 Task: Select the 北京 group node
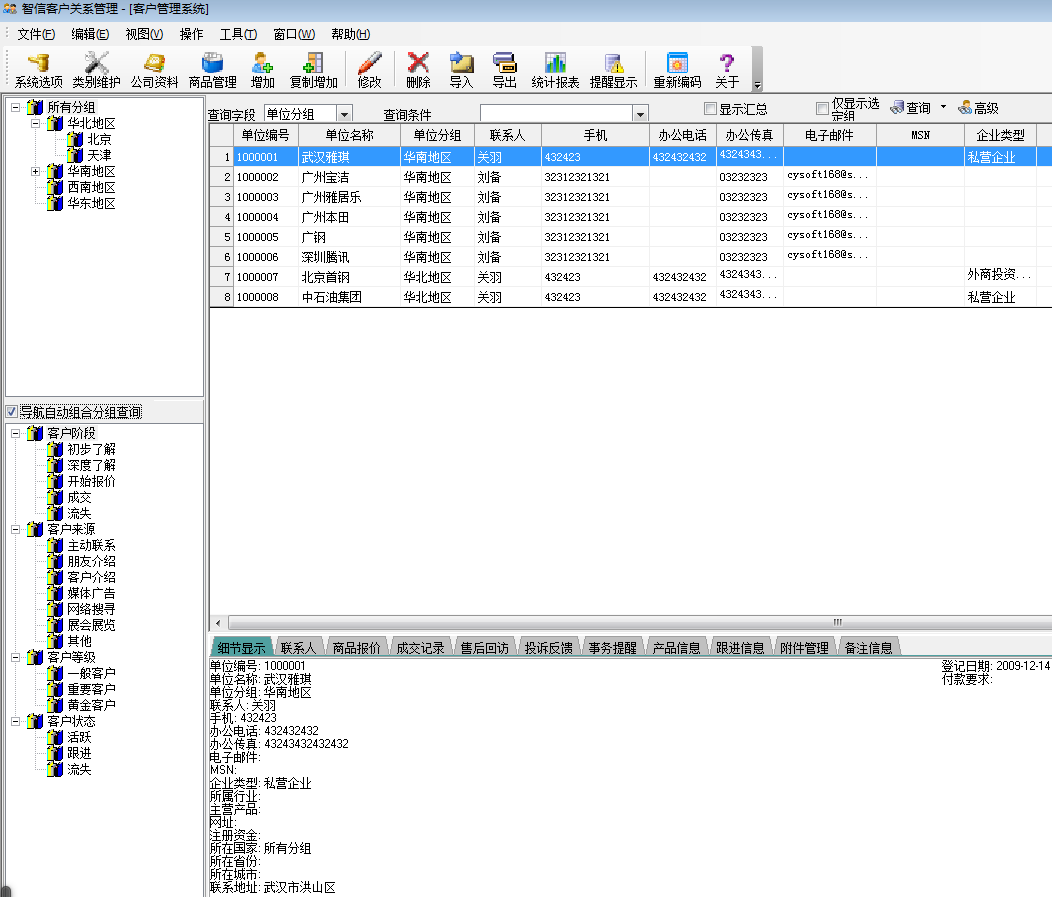(99, 140)
